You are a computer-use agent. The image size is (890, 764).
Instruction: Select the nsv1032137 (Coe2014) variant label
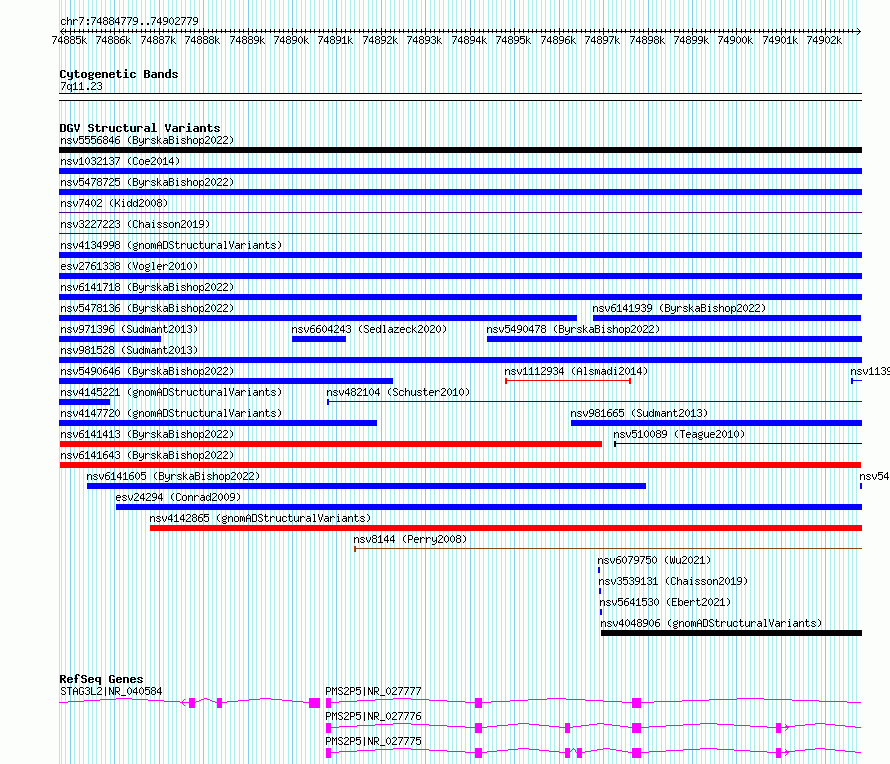(120, 161)
